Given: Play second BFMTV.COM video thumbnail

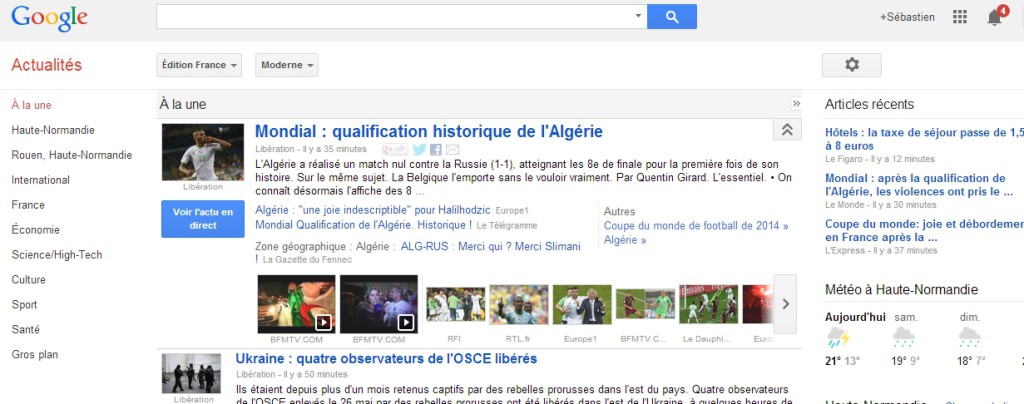Looking at the screenshot, I should [379, 303].
